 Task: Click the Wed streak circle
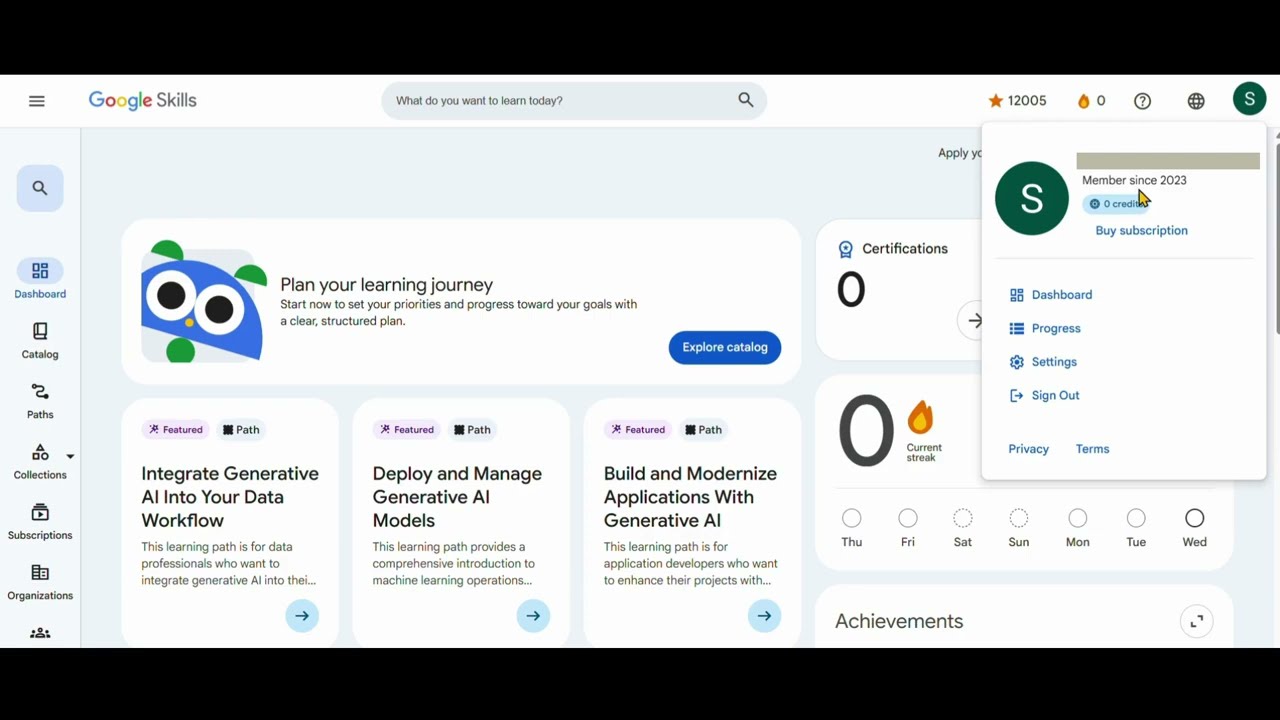[x=1195, y=518]
